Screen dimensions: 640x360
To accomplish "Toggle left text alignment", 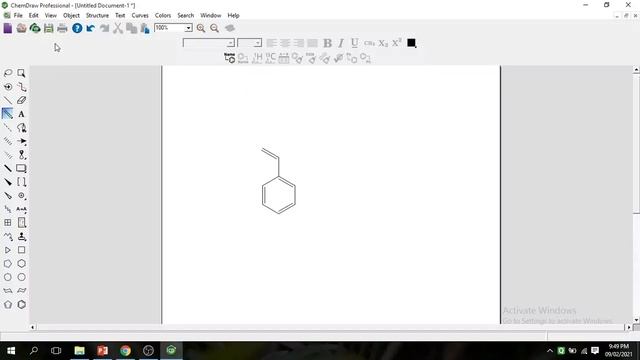I will (x=271, y=43).
